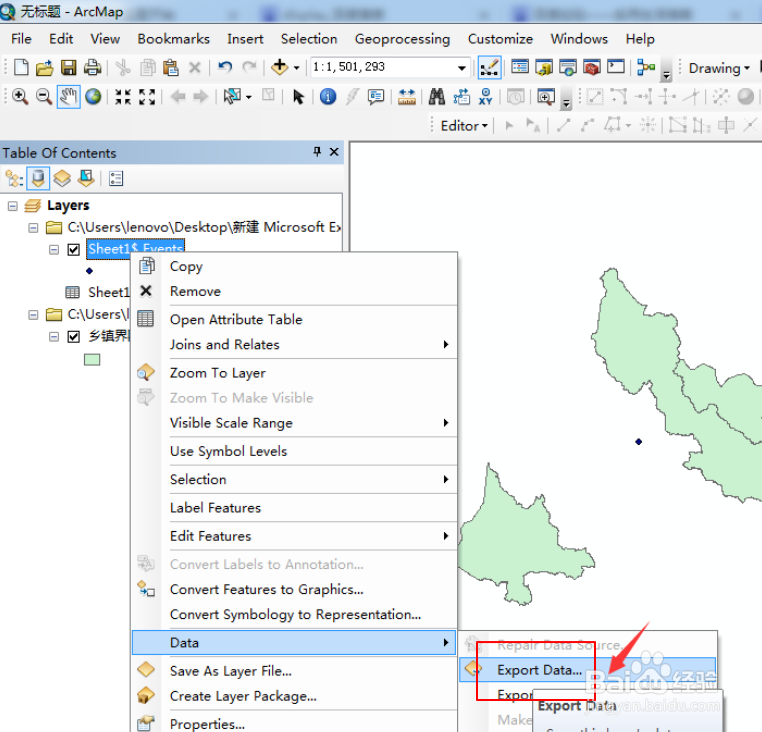The height and width of the screenshot is (732, 762).
Task: Open Joins and Relates submenu
Action: pyautogui.click(x=294, y=345)
